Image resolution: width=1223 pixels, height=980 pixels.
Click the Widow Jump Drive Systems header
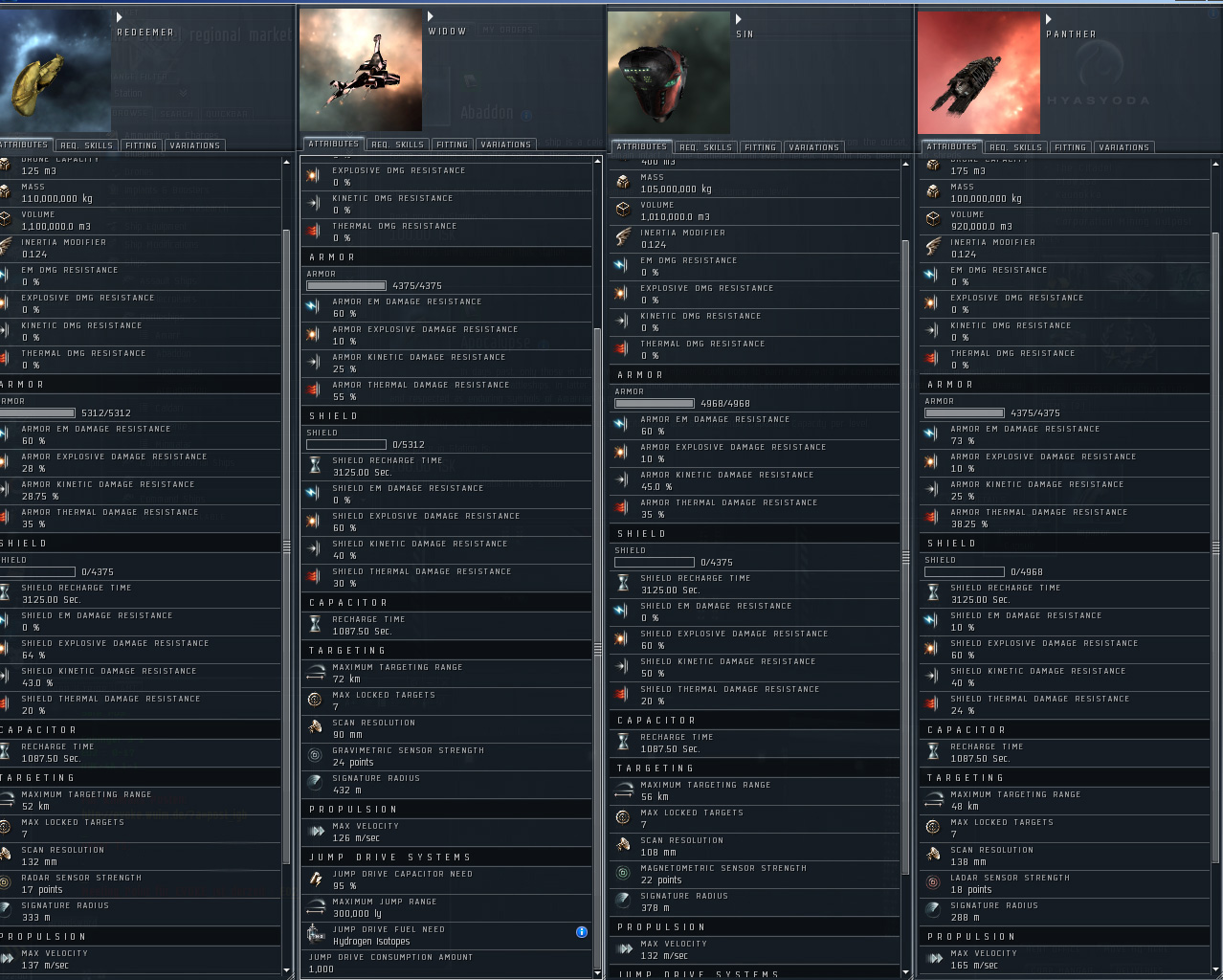pos(447,857)
